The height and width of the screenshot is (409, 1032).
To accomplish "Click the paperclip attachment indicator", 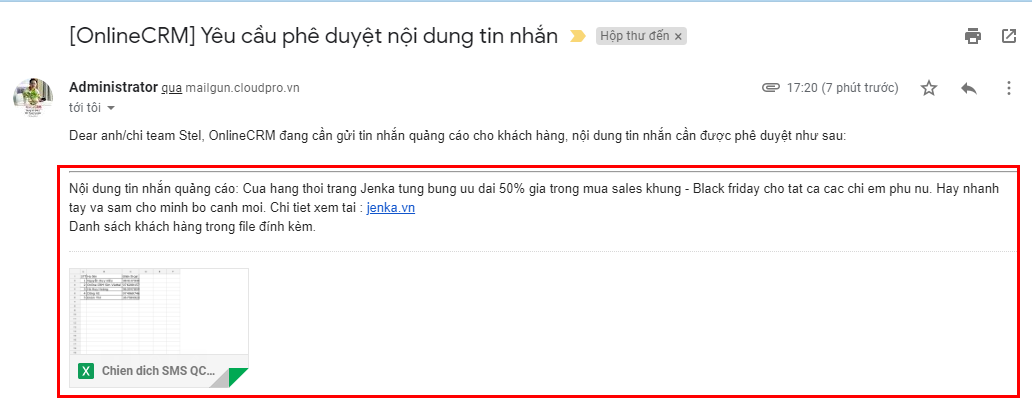I will [x=770, y=88].
